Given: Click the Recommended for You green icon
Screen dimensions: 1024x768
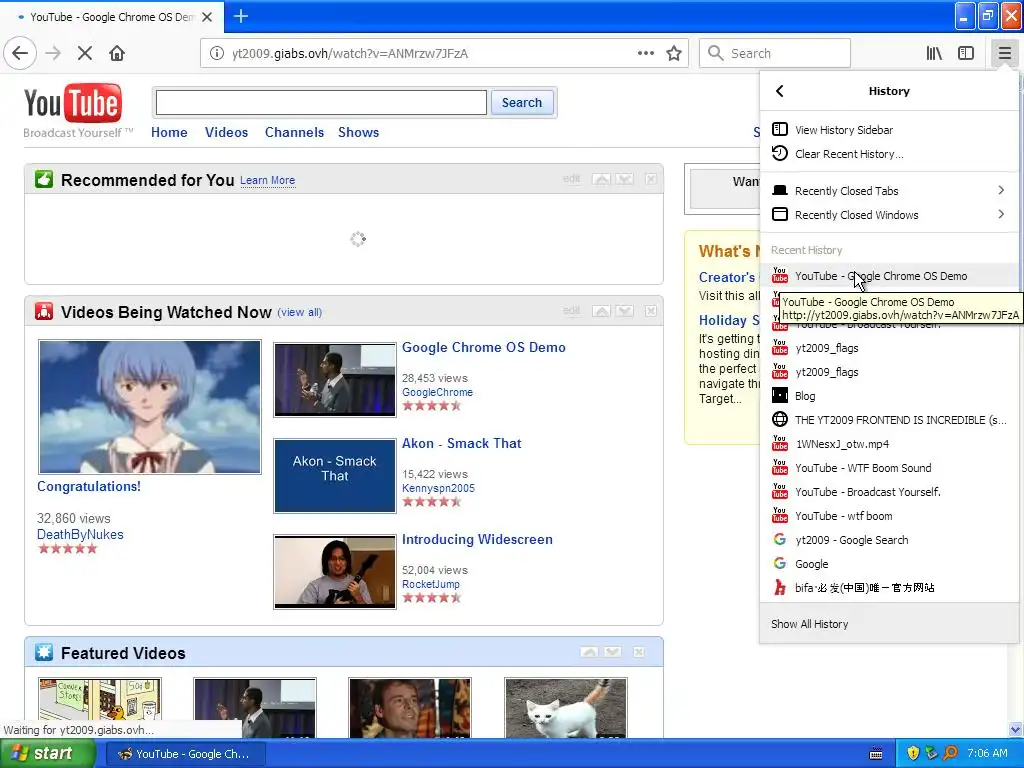Looking at the screenshot, I should tap(44, 179).
